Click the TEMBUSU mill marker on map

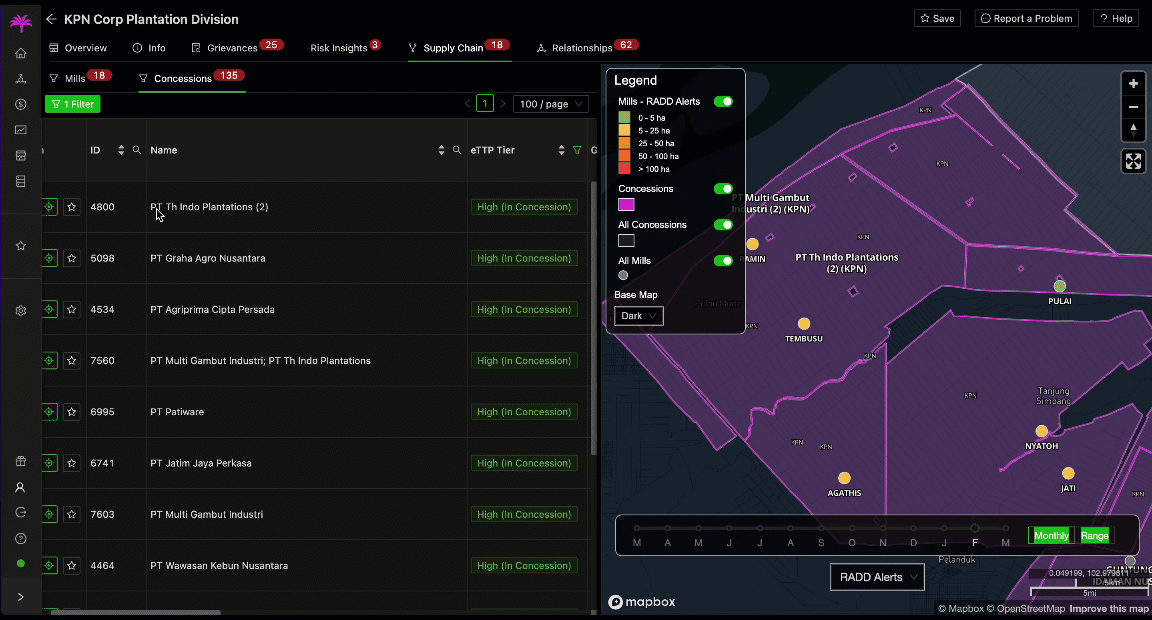pos(804,324)
